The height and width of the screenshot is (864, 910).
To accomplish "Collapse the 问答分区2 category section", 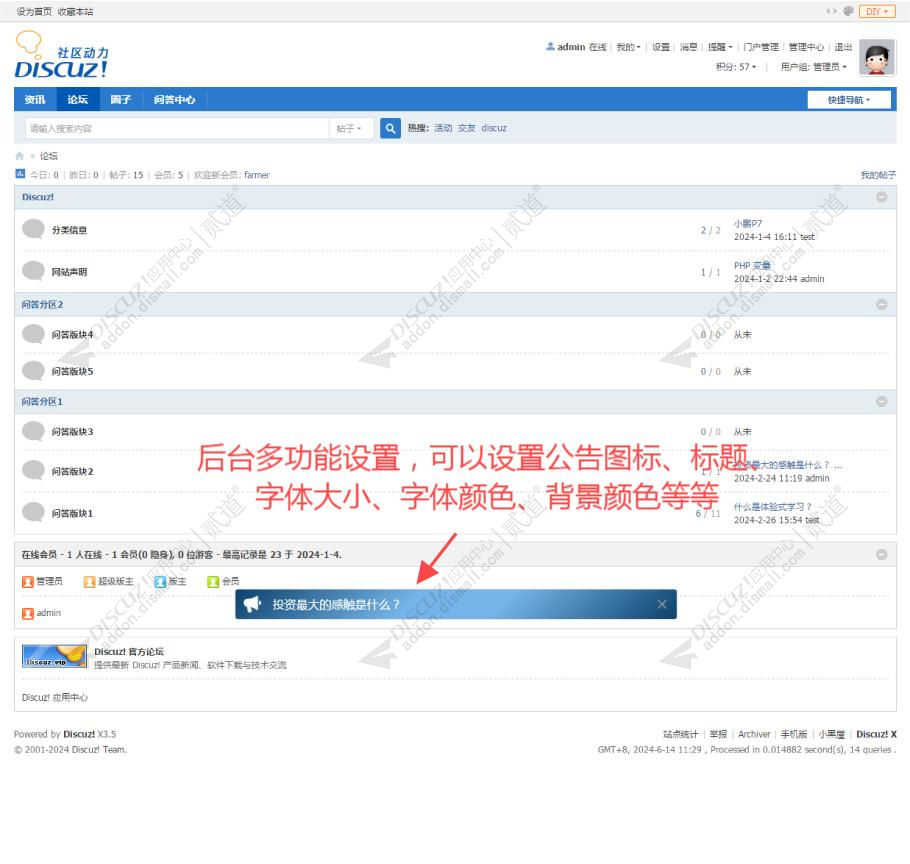I will point(882,305).
